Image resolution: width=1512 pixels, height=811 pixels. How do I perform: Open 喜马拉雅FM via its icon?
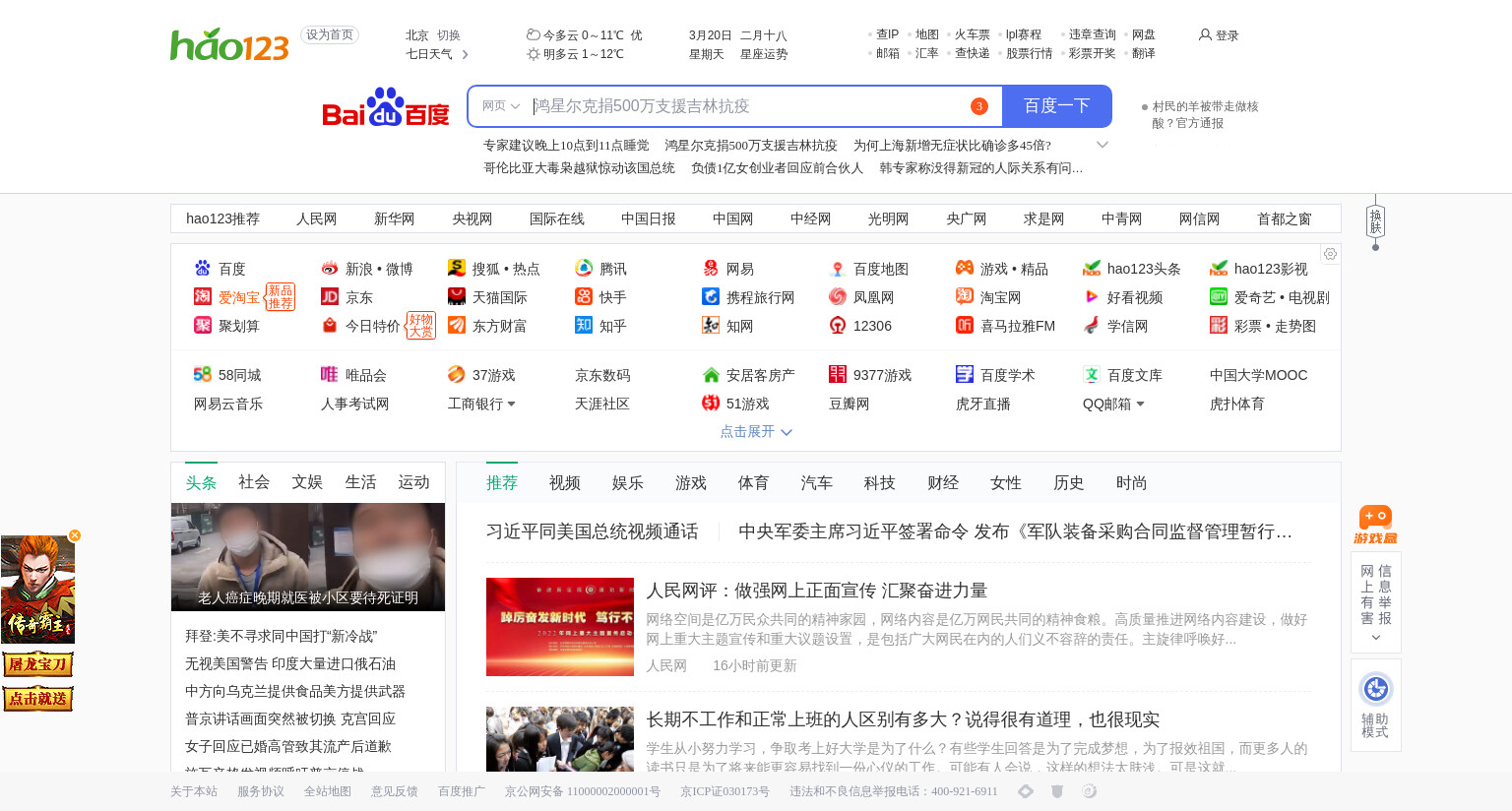965,325
